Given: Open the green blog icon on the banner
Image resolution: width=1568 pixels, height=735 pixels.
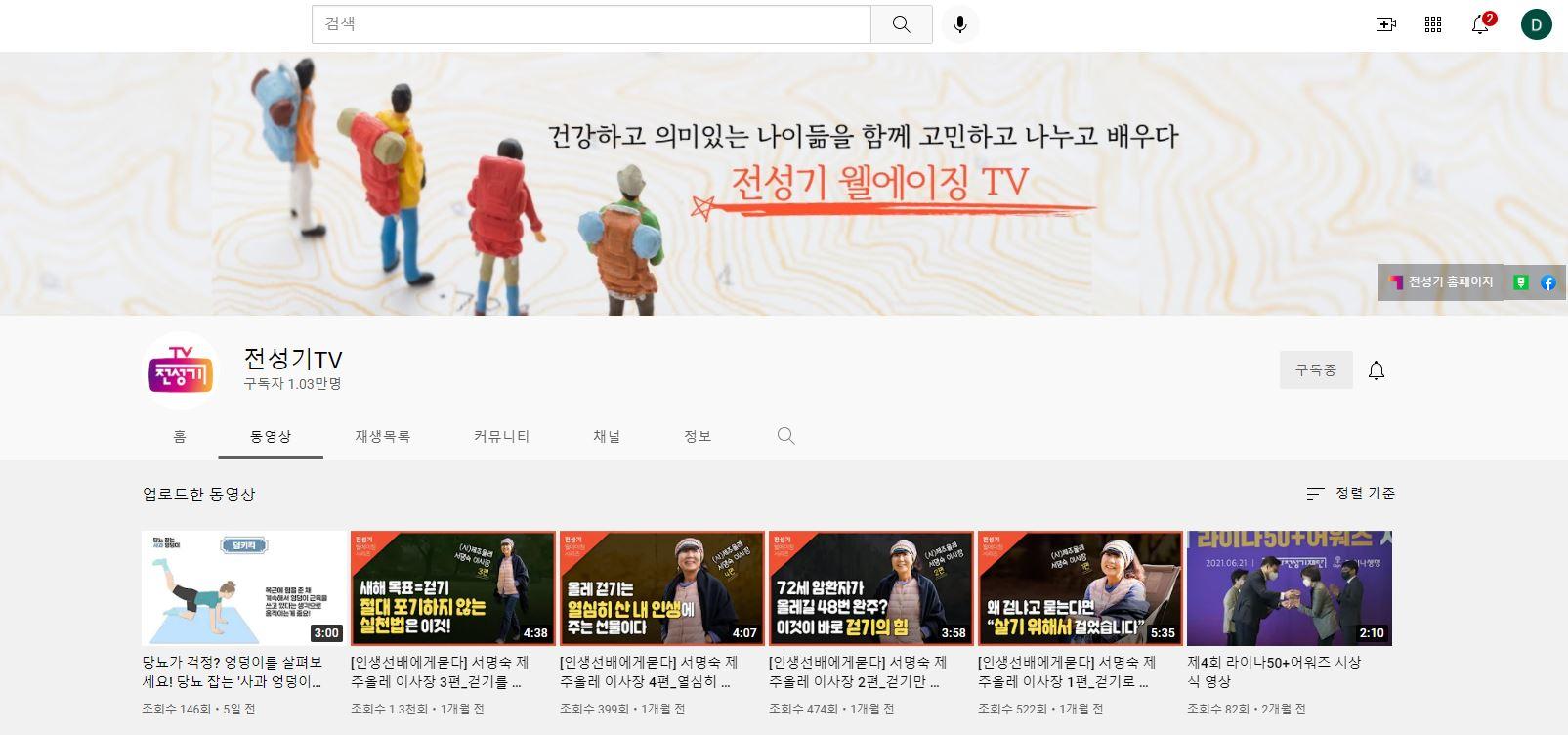Looking at the screenshot, I should [1520, 282].
